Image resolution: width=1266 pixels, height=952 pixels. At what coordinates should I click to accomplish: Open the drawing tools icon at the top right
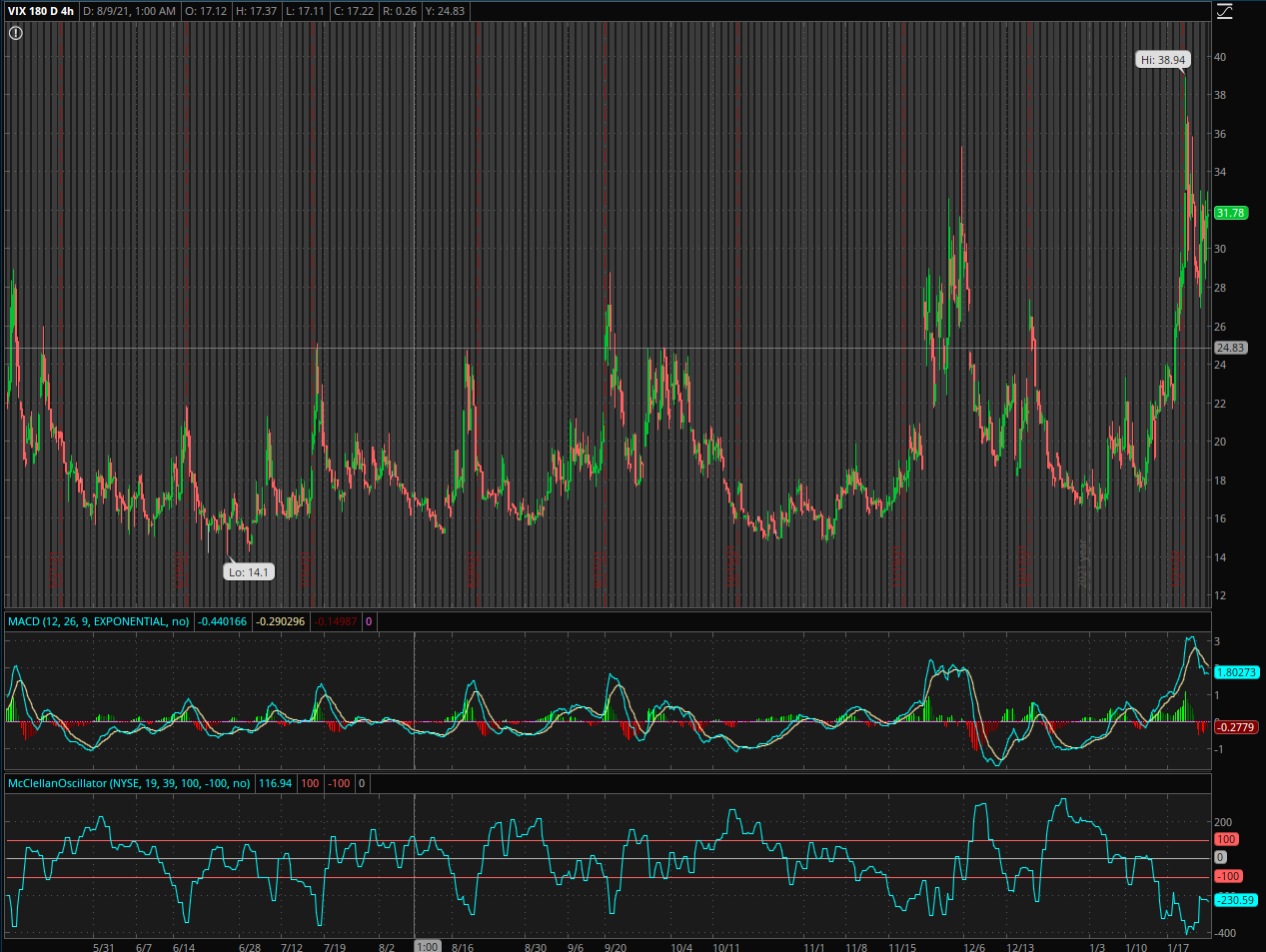click(1224, 11)
